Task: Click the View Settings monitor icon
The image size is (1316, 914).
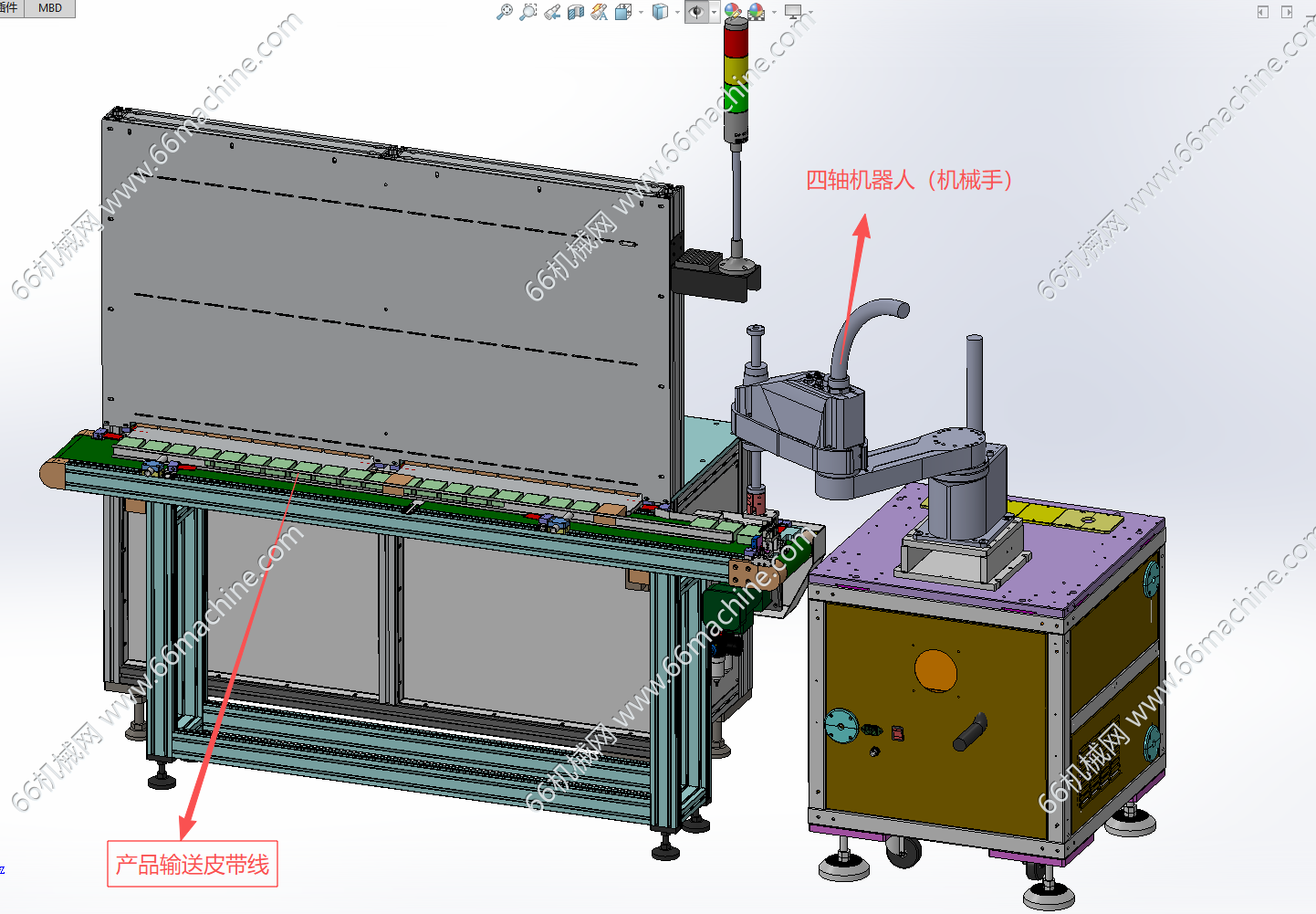Action: 793,12
